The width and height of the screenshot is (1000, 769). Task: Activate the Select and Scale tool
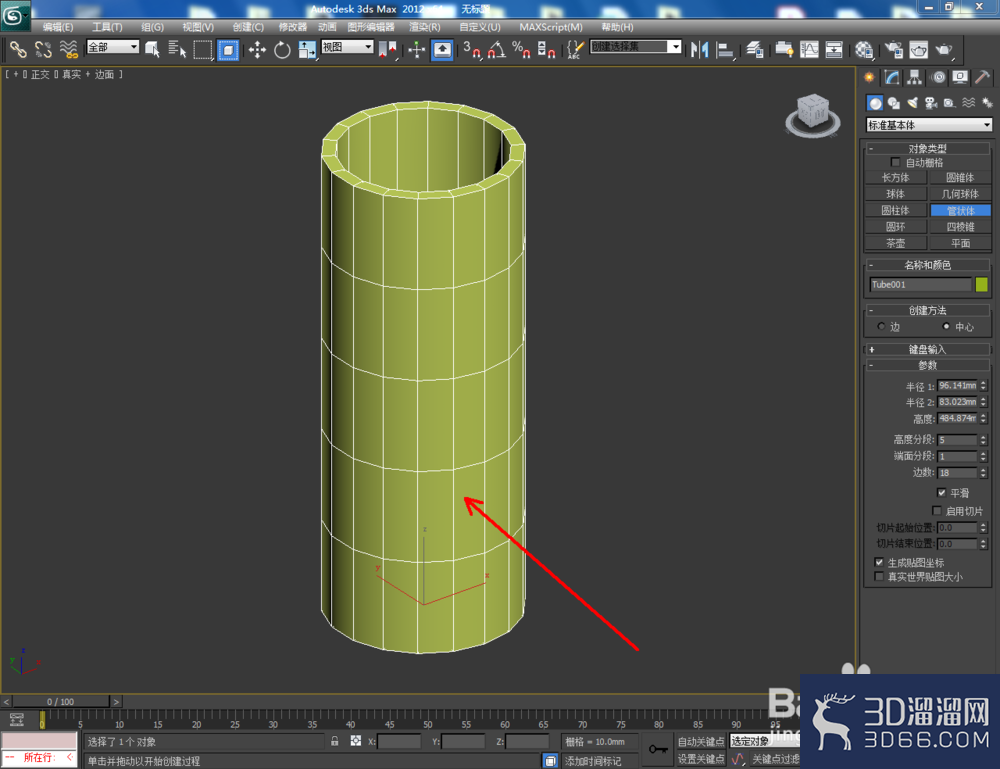pos(307,49)
